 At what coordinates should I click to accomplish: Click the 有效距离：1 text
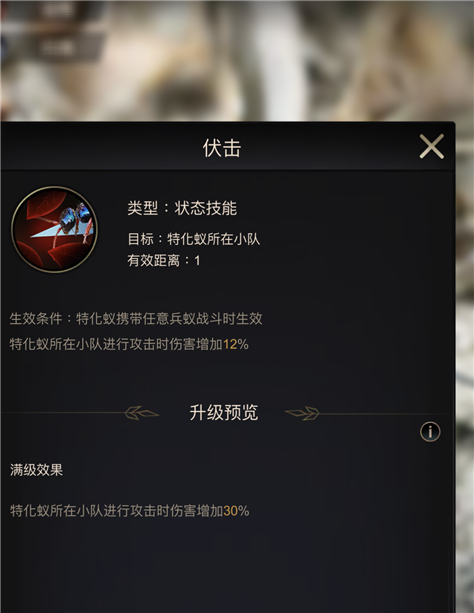tap(164, 260)
